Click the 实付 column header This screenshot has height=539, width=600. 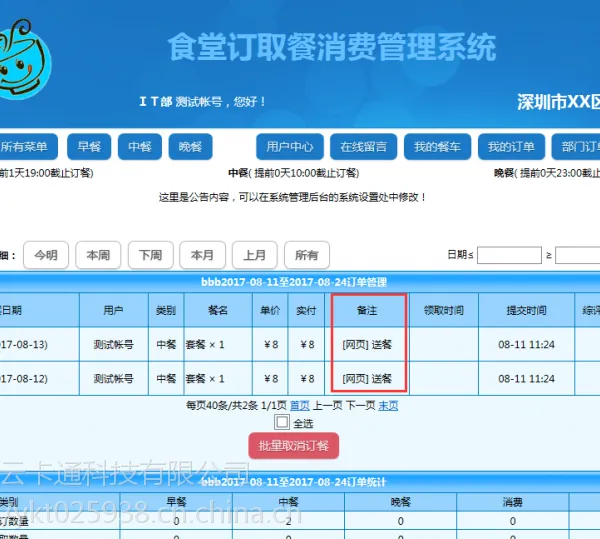306,310
